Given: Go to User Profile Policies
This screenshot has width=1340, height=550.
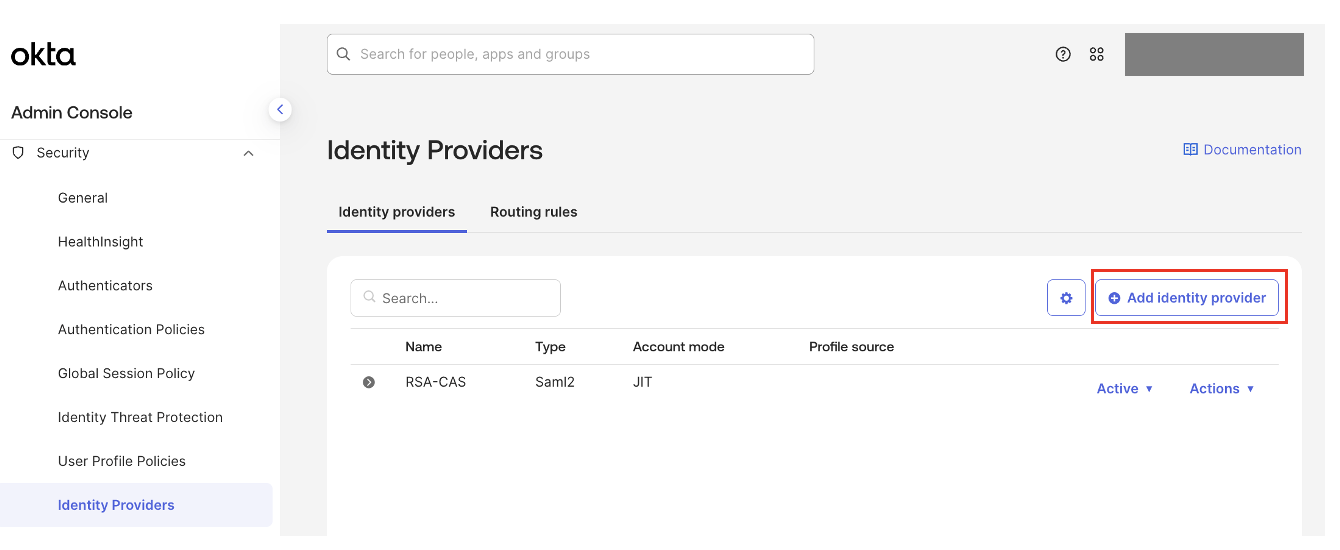Looking at the screenshot, I should coord(122,462).
